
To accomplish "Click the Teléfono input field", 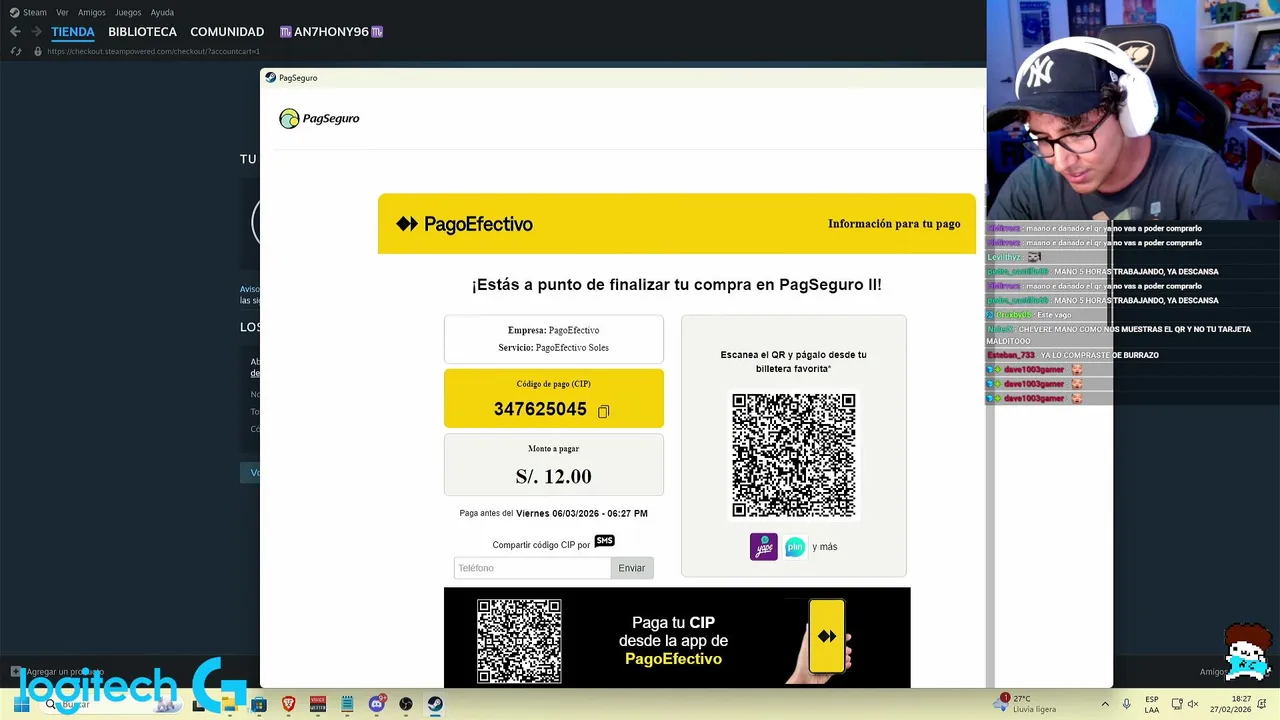I will pos(532,568).
